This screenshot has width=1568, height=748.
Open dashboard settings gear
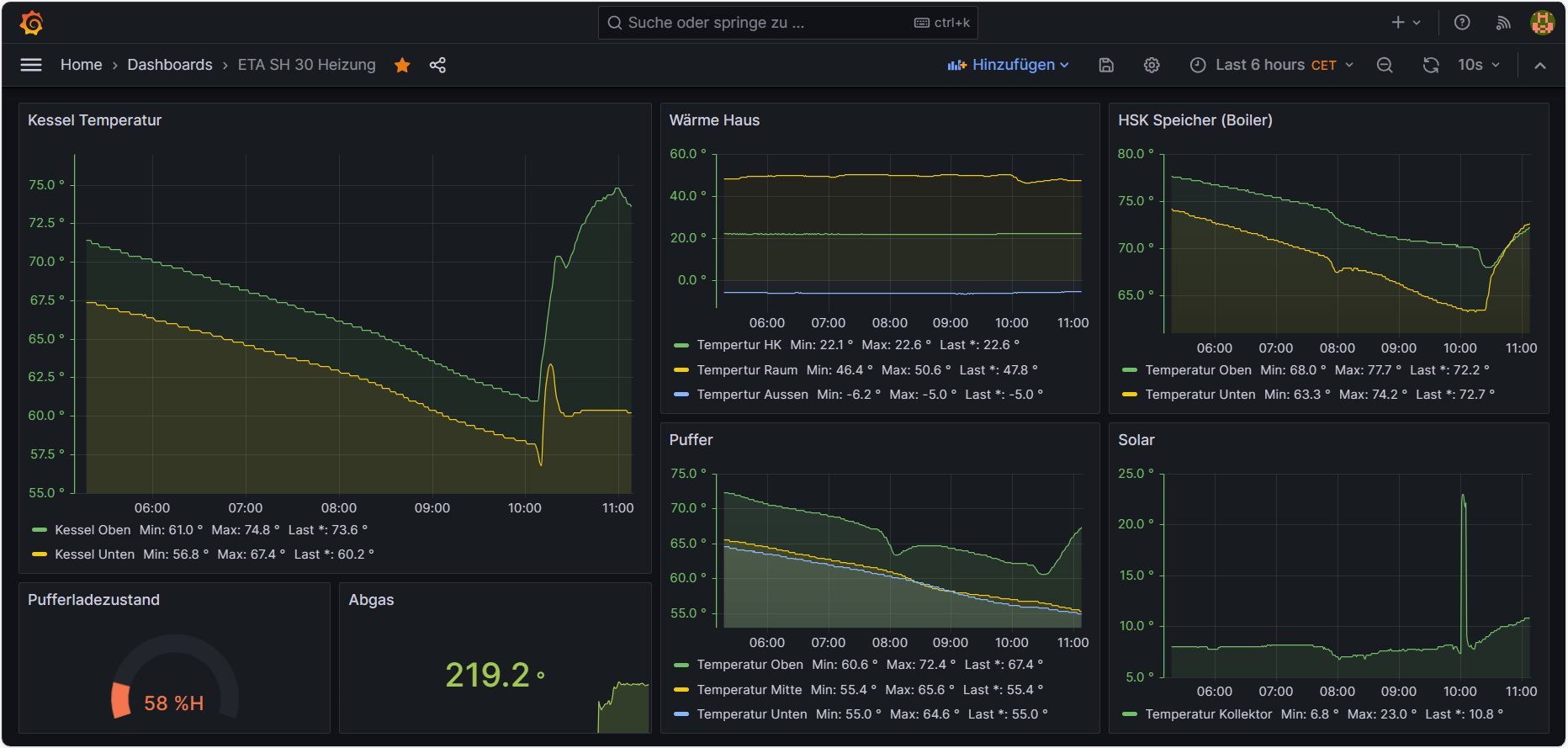(x=1152, y=65)
